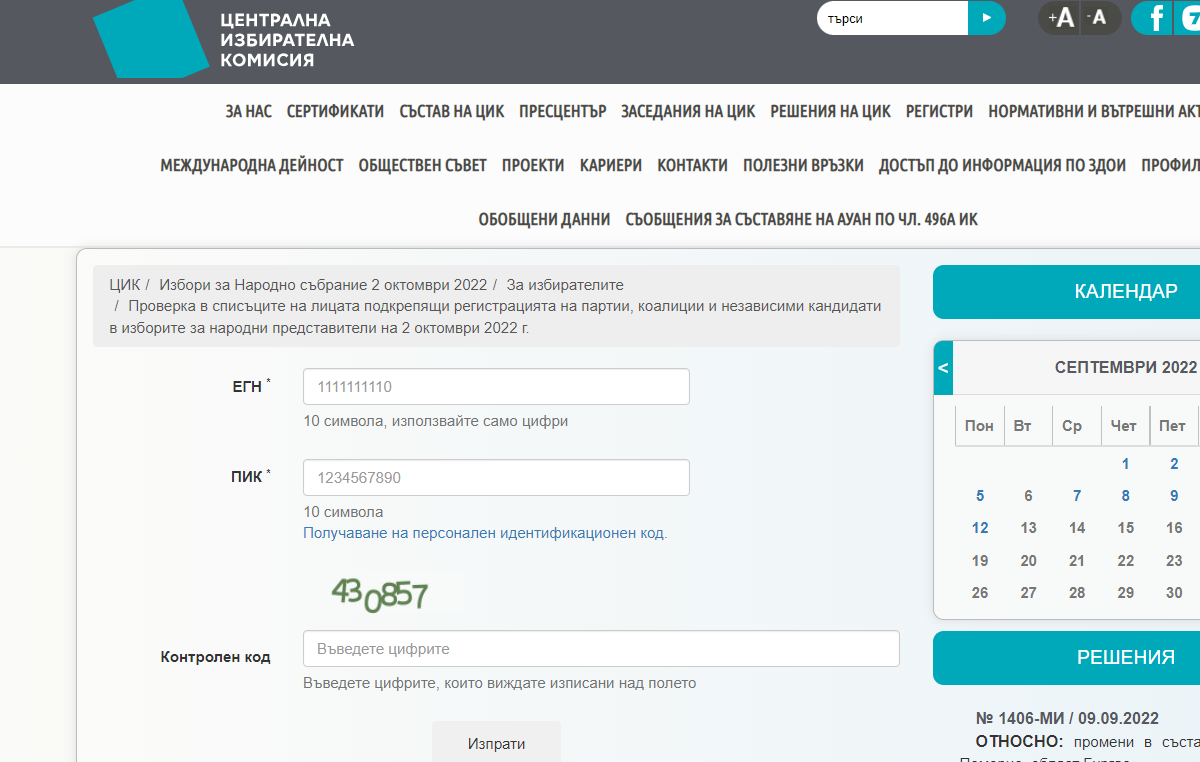Viewport: 1200px width, 762px height.
Task: Focus the търси search box
Action: pyautogui.click(x=892, y=18)
